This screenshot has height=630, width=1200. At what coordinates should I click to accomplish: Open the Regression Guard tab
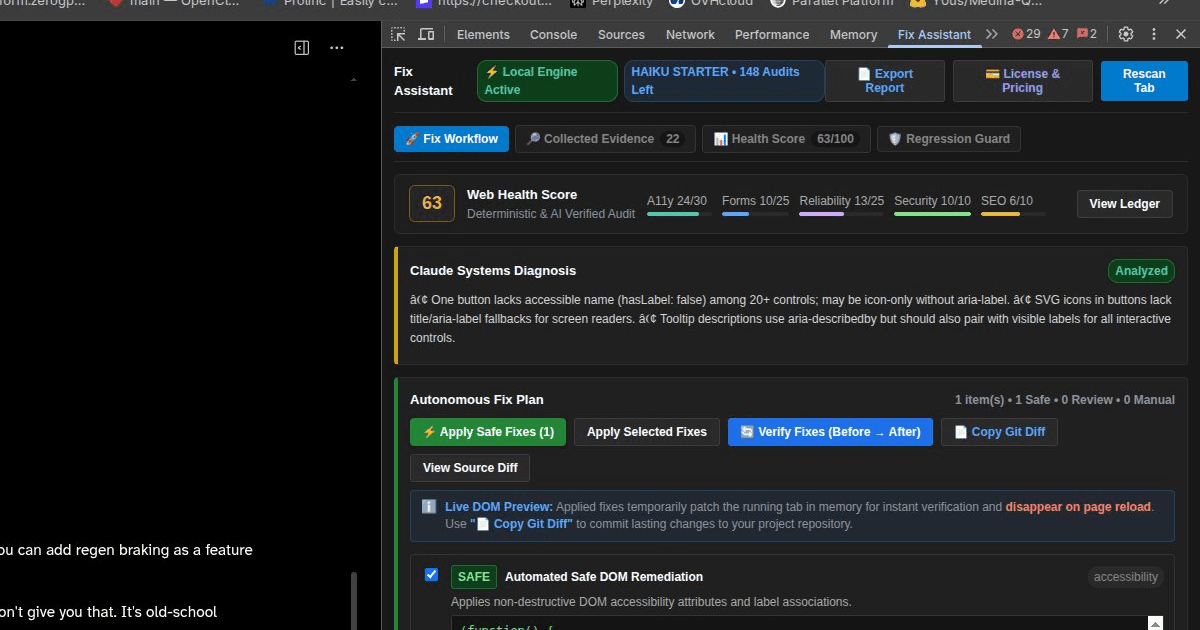[949, 139]
